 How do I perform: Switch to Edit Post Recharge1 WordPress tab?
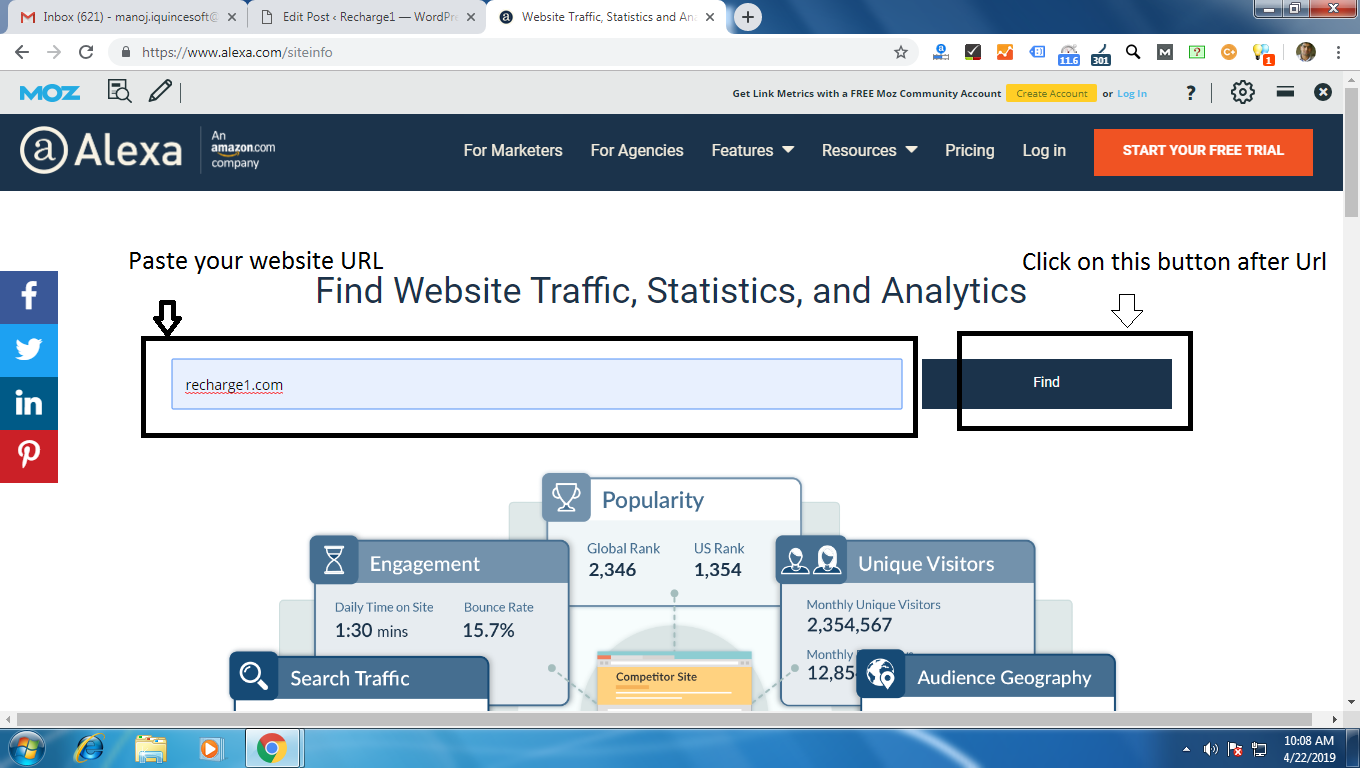pos(365,17)
